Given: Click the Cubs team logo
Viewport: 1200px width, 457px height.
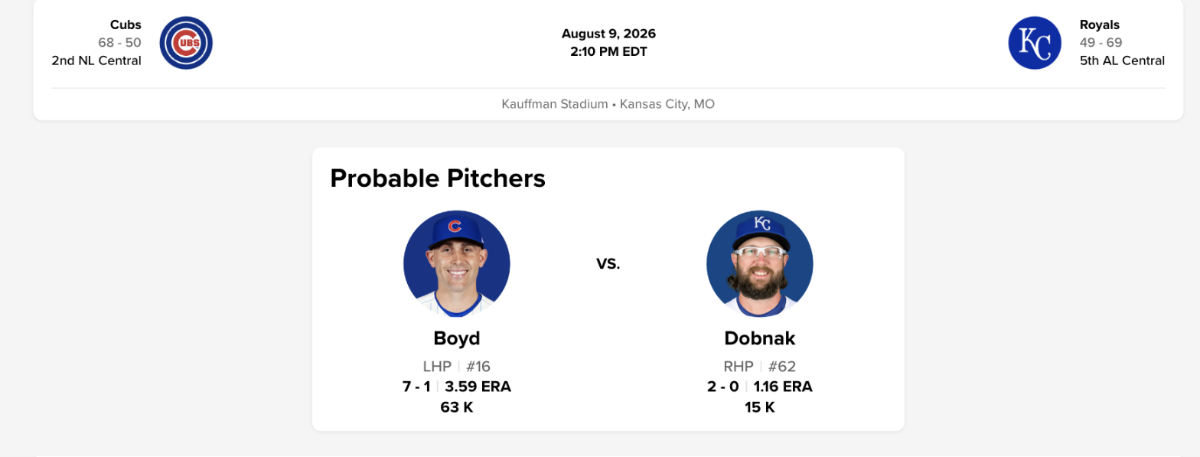Looking at the screenshot, I should coord(186,43).
